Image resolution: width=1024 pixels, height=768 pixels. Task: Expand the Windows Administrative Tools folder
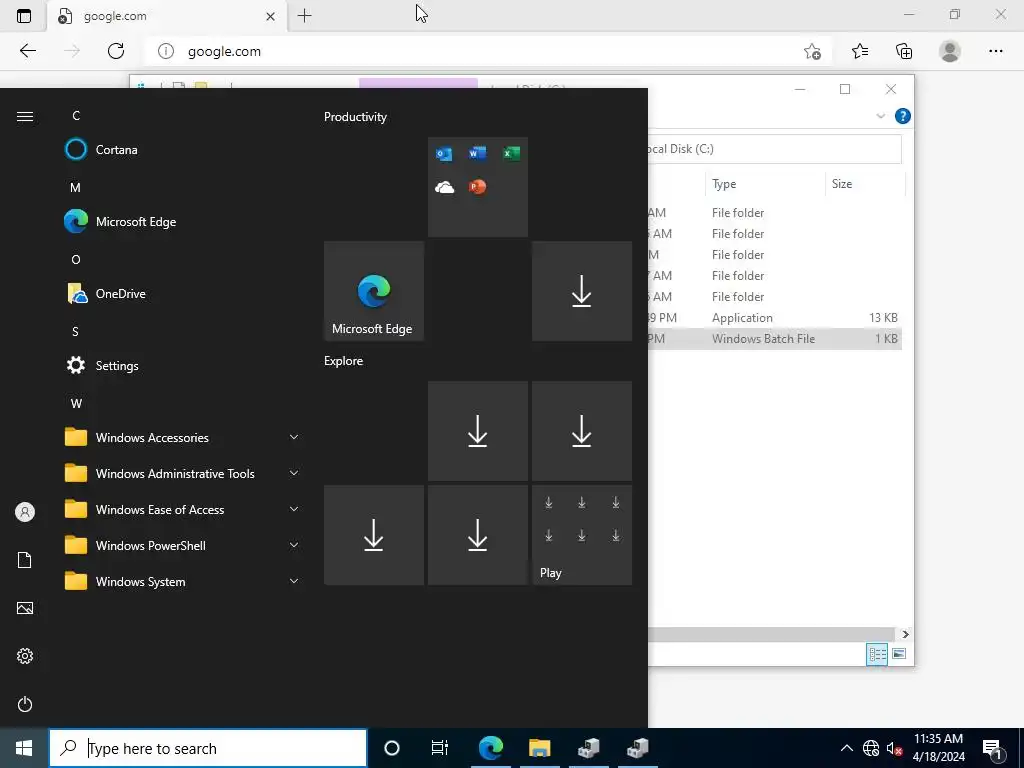(x=183, y=473)
